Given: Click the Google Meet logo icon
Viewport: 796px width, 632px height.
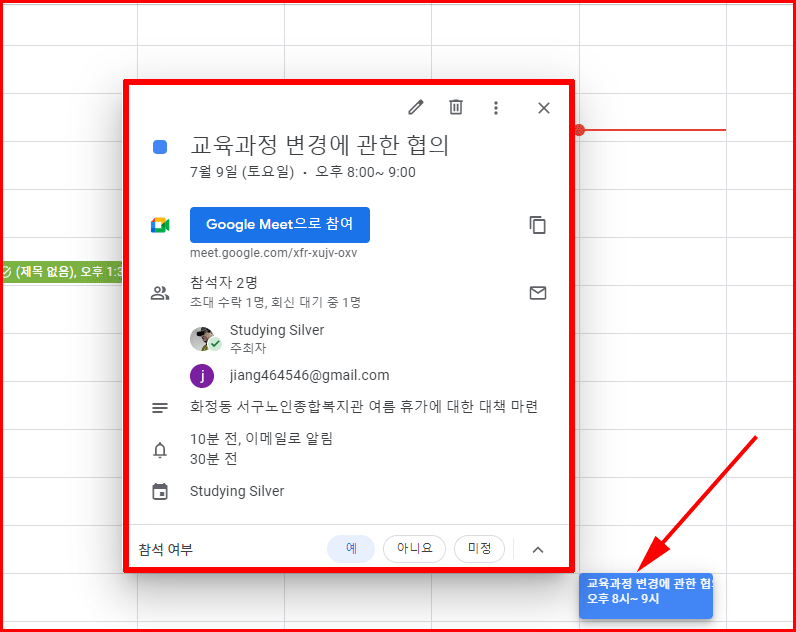Looking at the screenshot, I should (x=160, y=225).
